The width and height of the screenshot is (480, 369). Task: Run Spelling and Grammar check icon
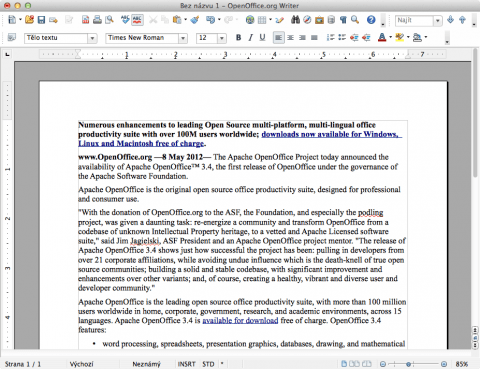125,20
